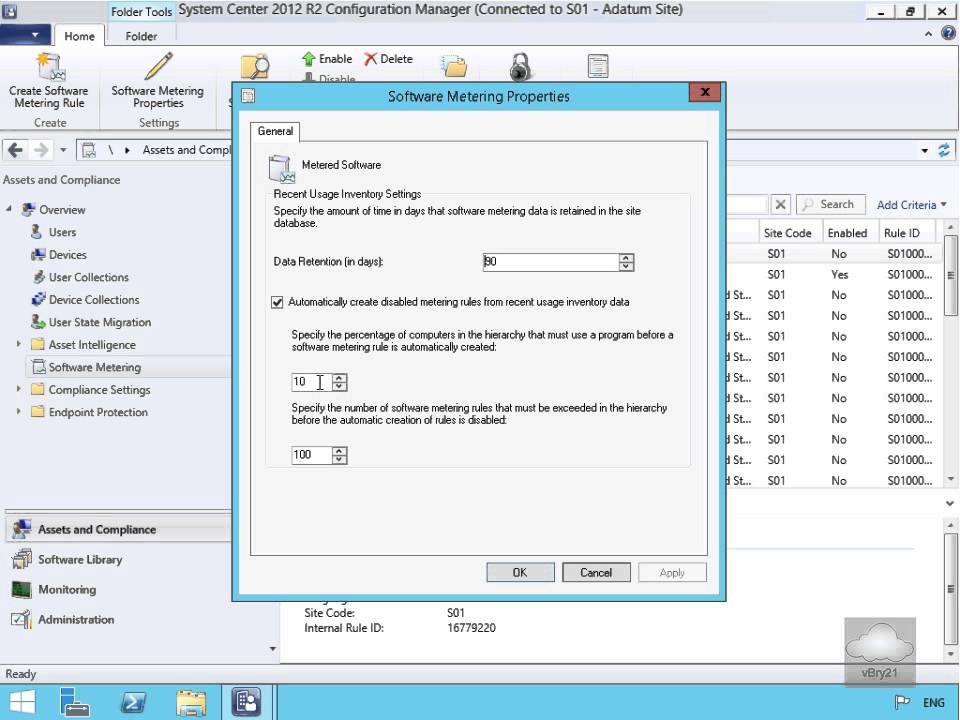Click the Metered Software icon in dialog
The image size is (960, 720).
(282, 170)
